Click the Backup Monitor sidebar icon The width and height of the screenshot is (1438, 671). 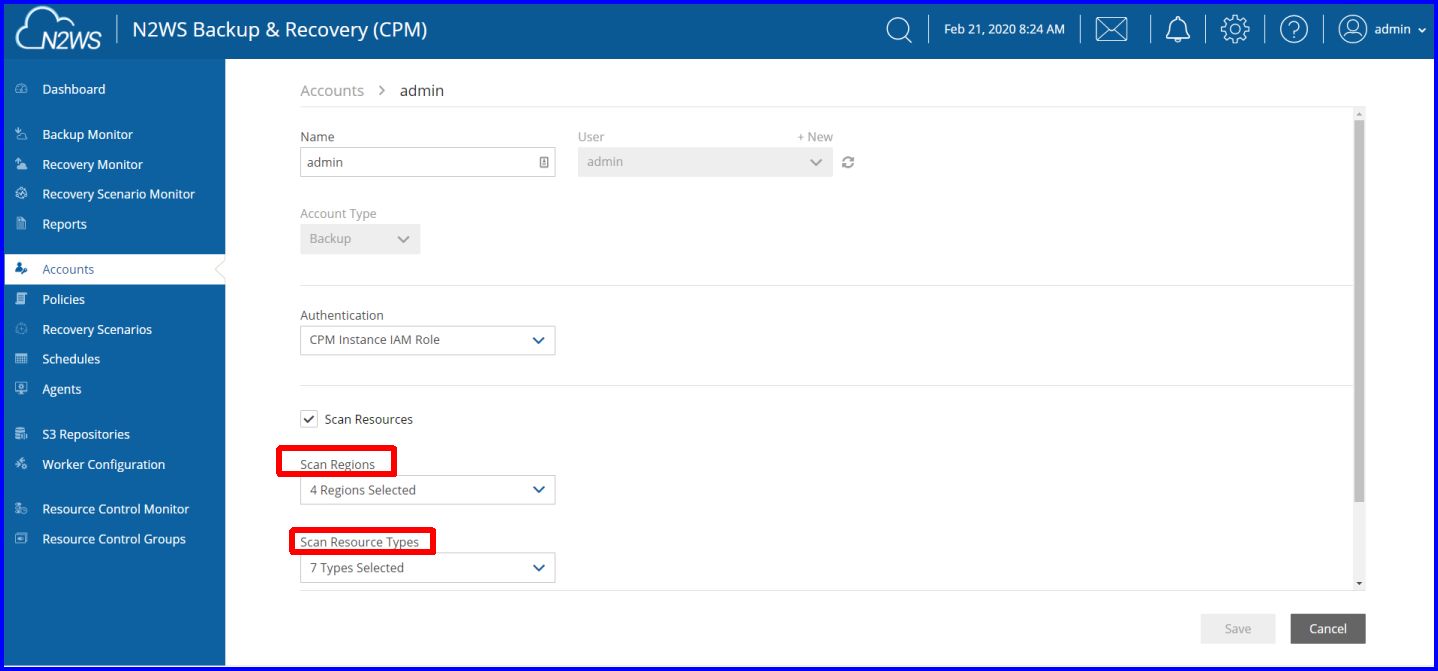click(21, 134)
